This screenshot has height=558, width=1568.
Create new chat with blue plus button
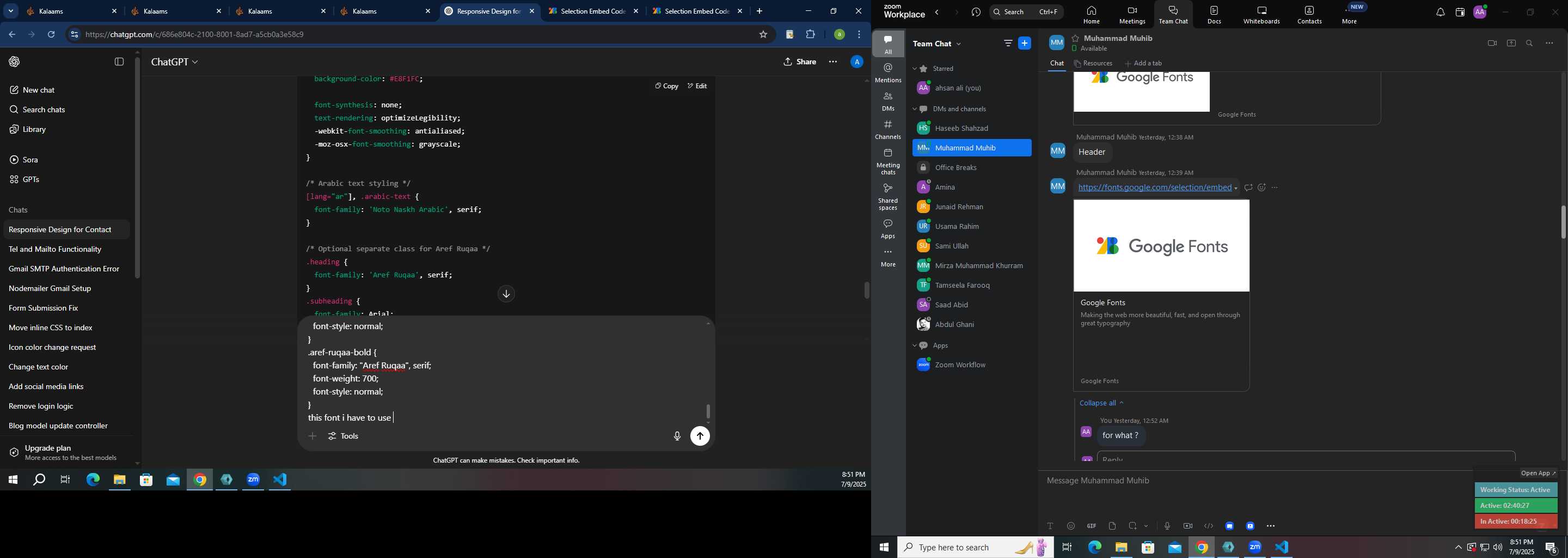coord(1025,43)
